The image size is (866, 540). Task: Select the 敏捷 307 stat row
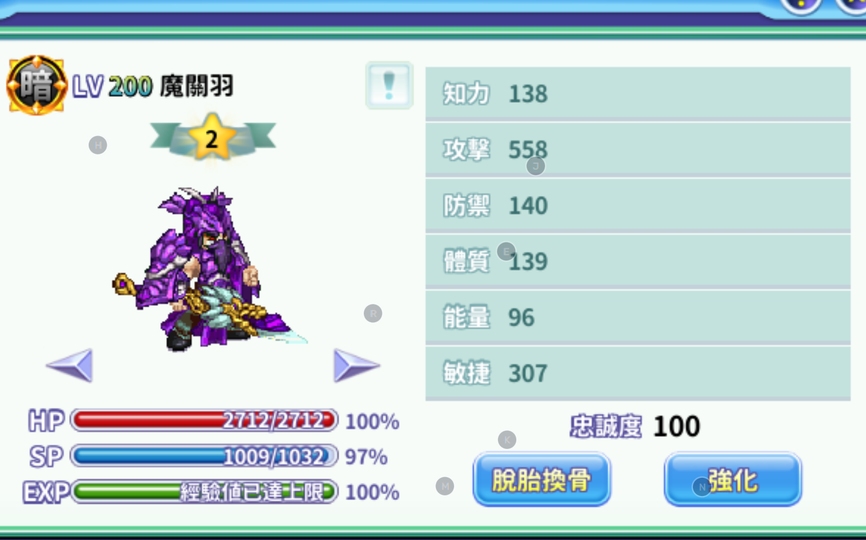pos(638,373)
